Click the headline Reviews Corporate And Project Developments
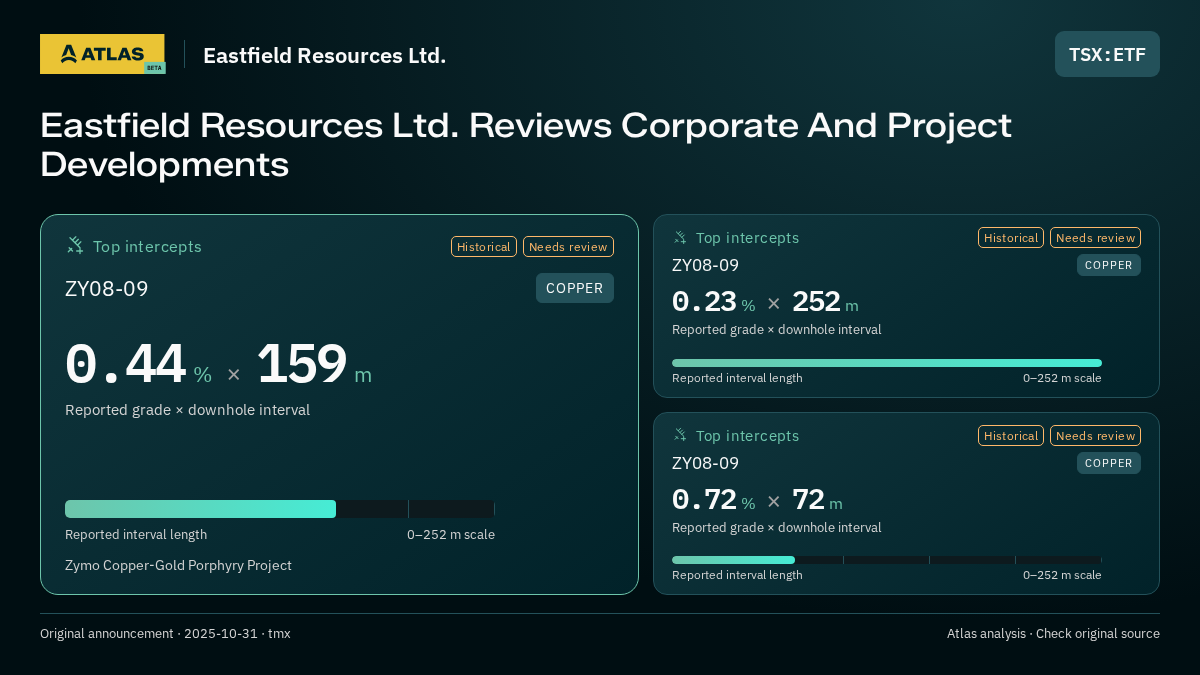The width and height of the screenshot is (1200, 675). (x=526, y=145)
